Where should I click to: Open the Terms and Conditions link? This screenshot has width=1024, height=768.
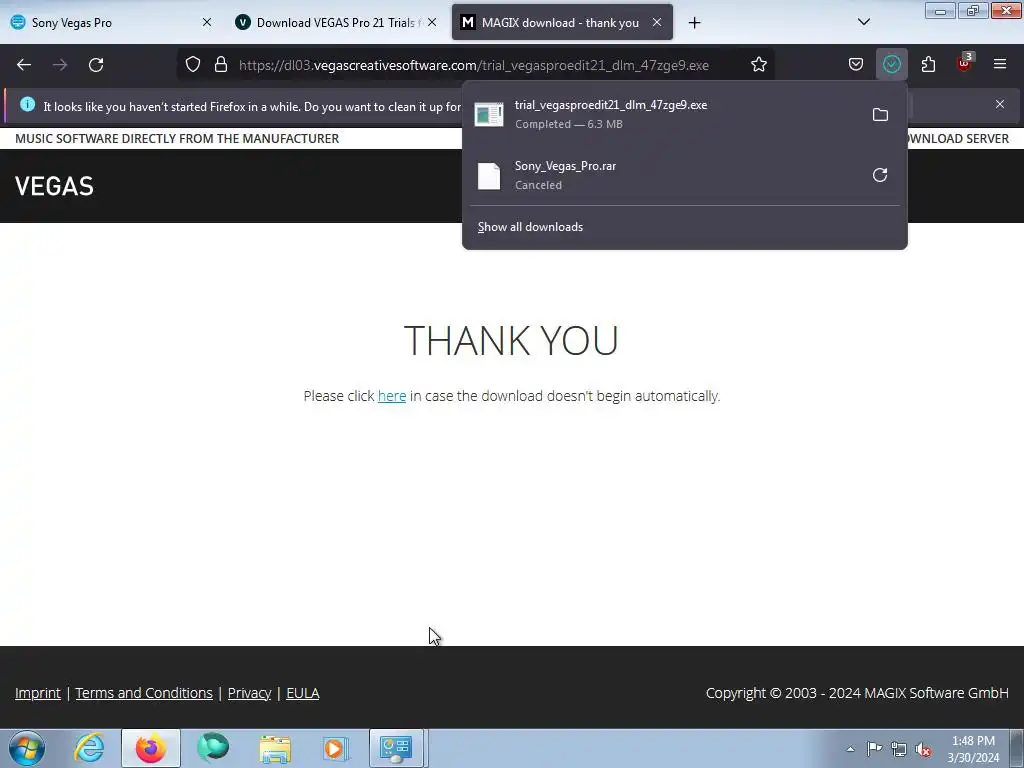(144, 693)
